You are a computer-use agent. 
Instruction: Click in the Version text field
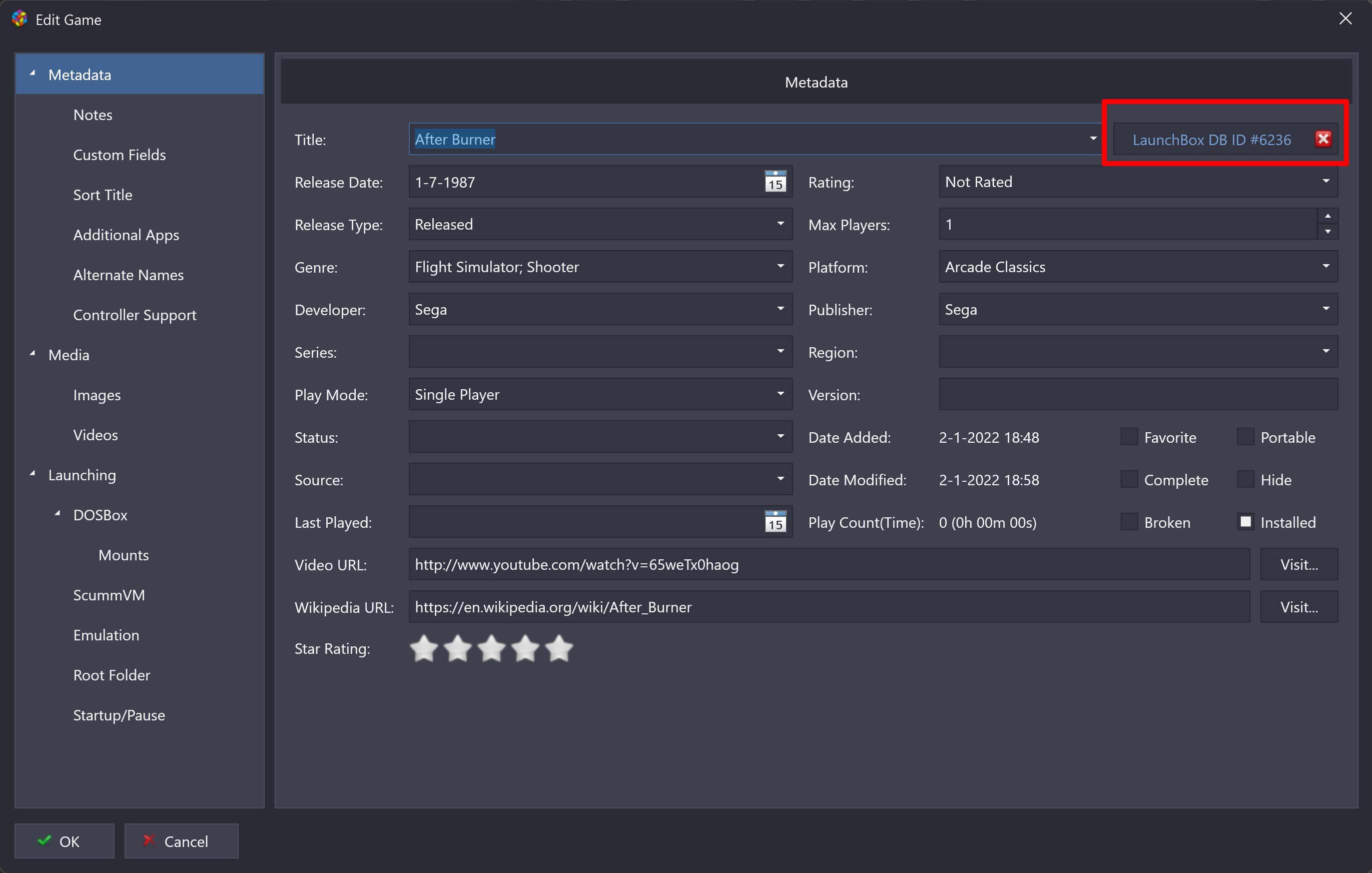click(x=1137, y=394)
